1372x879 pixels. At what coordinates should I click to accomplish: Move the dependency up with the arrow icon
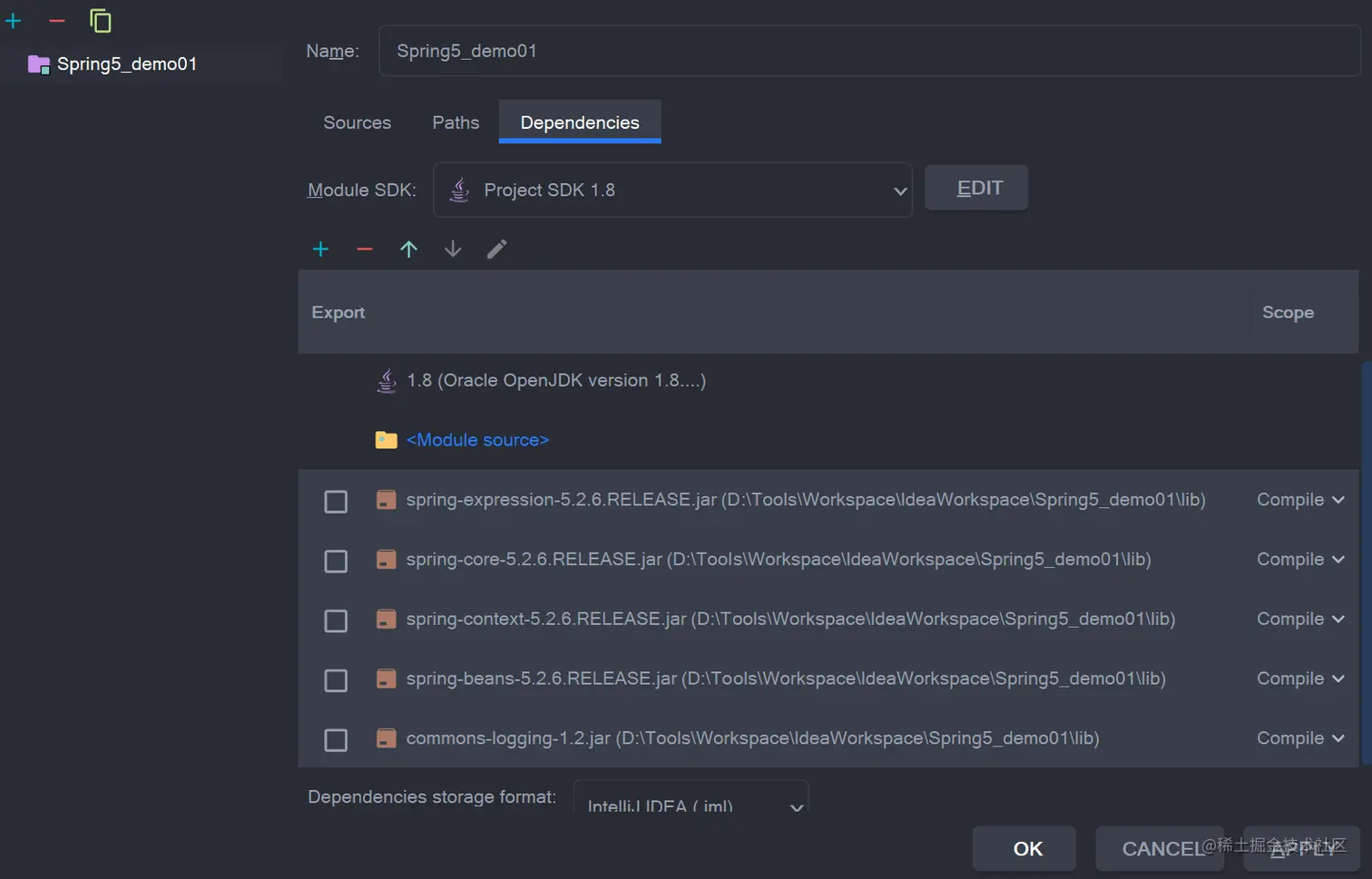pyautogui.click(x=408, y=249)
